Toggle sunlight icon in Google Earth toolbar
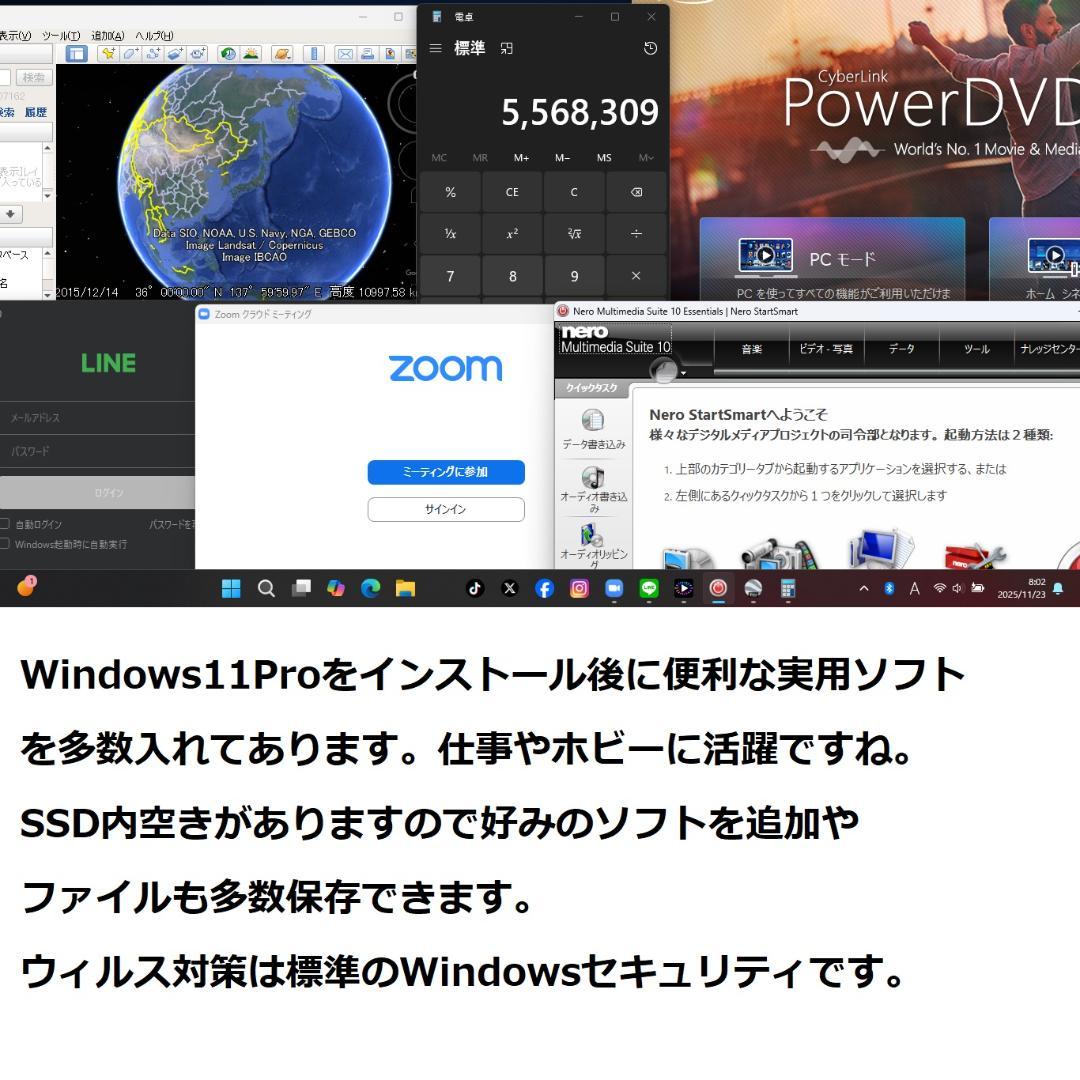 tap(251, 54)
